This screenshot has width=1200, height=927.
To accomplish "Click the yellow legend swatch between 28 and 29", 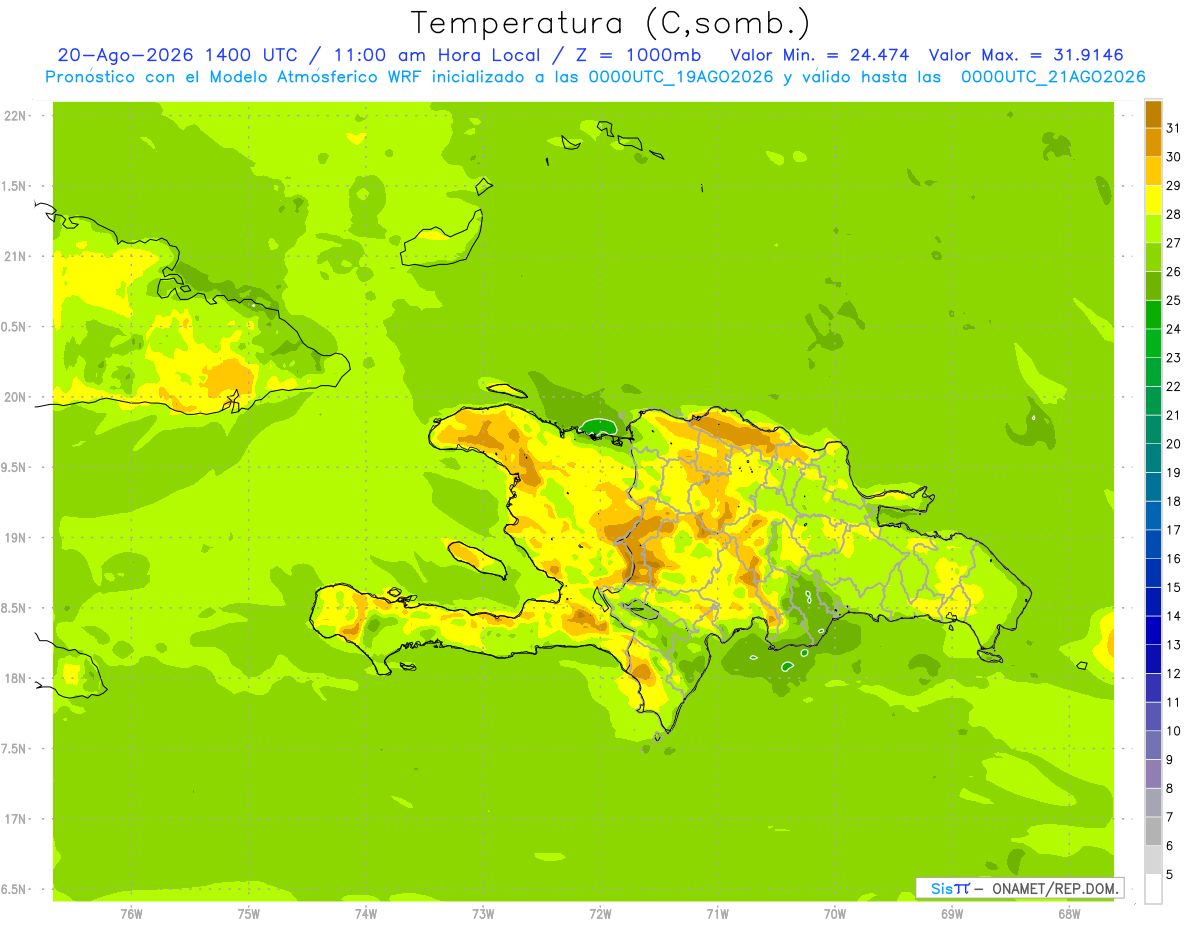I will (1153, 200).
